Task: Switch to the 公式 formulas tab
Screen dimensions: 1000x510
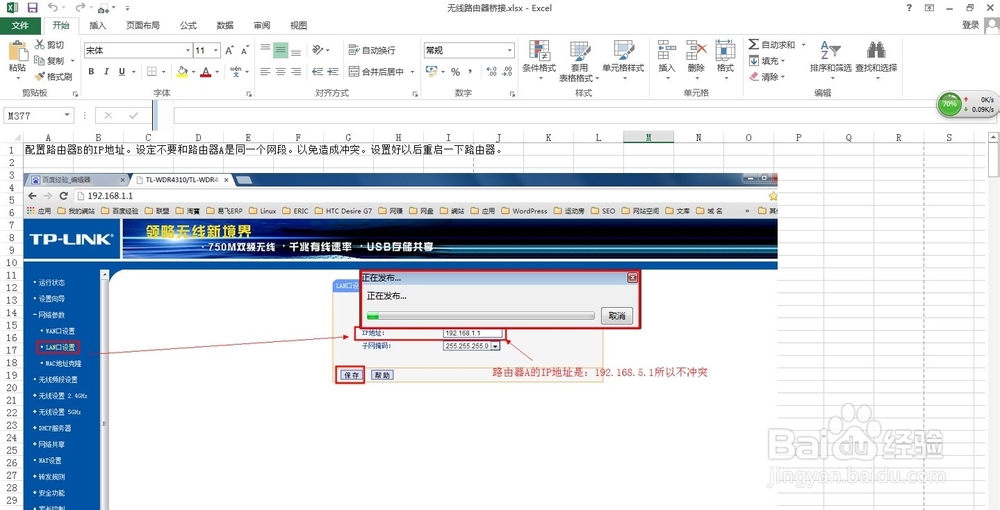Action: (188, 26)
